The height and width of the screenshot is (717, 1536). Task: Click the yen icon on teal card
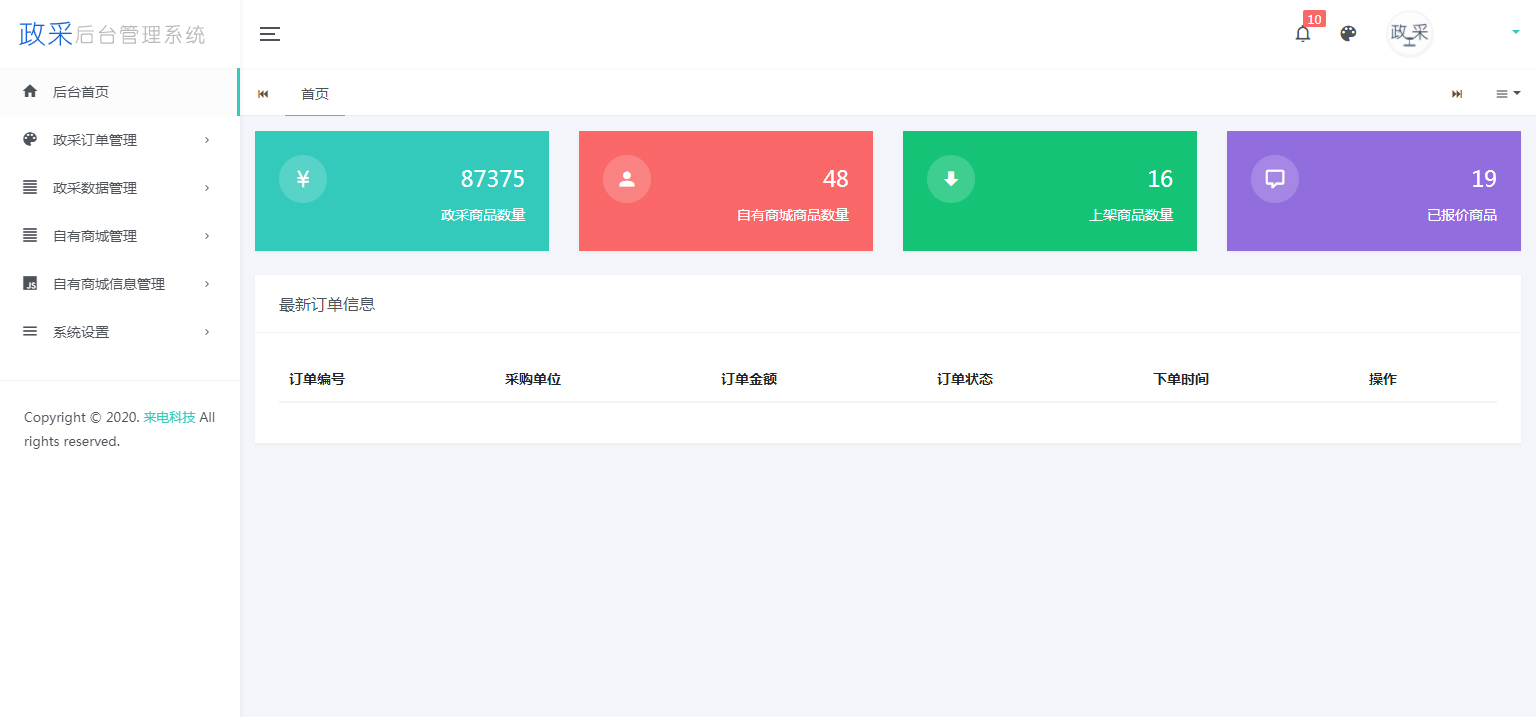[303, 179]
